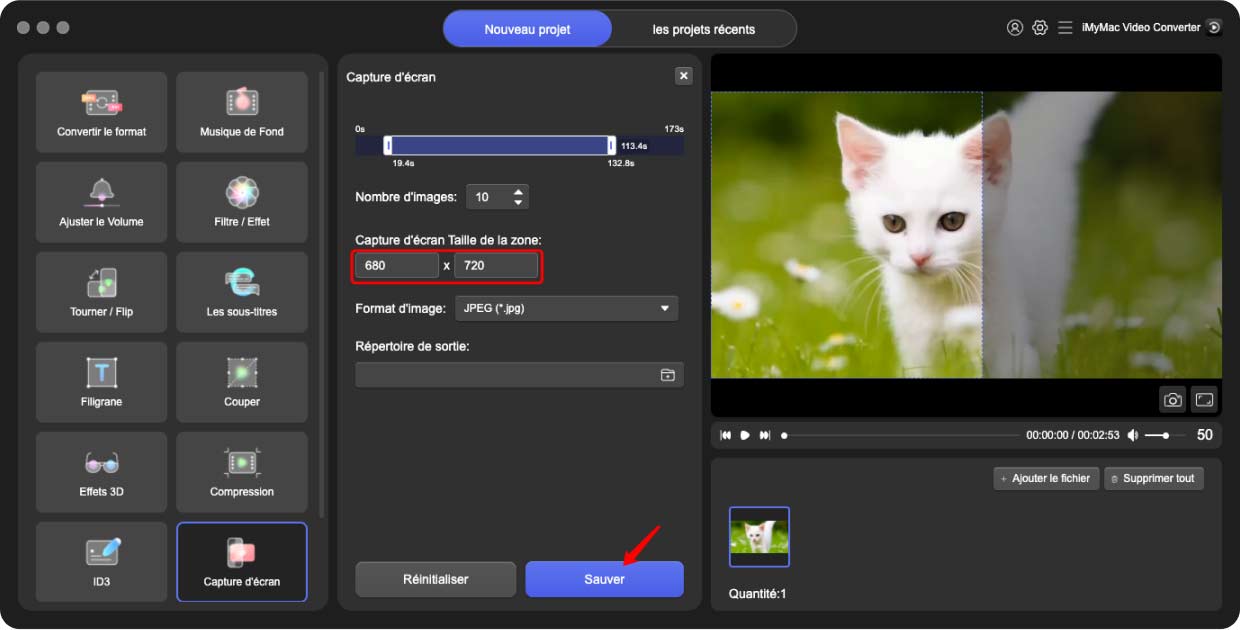
Task: Select the kitten video thumbnail
Action: [759, 537]
